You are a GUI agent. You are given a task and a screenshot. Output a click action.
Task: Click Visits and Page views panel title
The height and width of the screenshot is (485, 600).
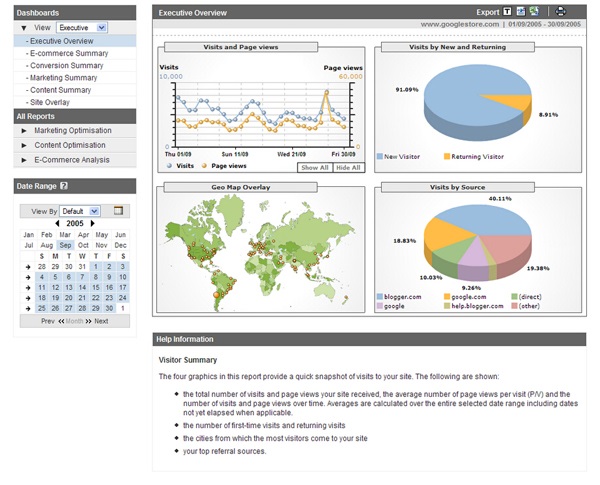point(241,47)
